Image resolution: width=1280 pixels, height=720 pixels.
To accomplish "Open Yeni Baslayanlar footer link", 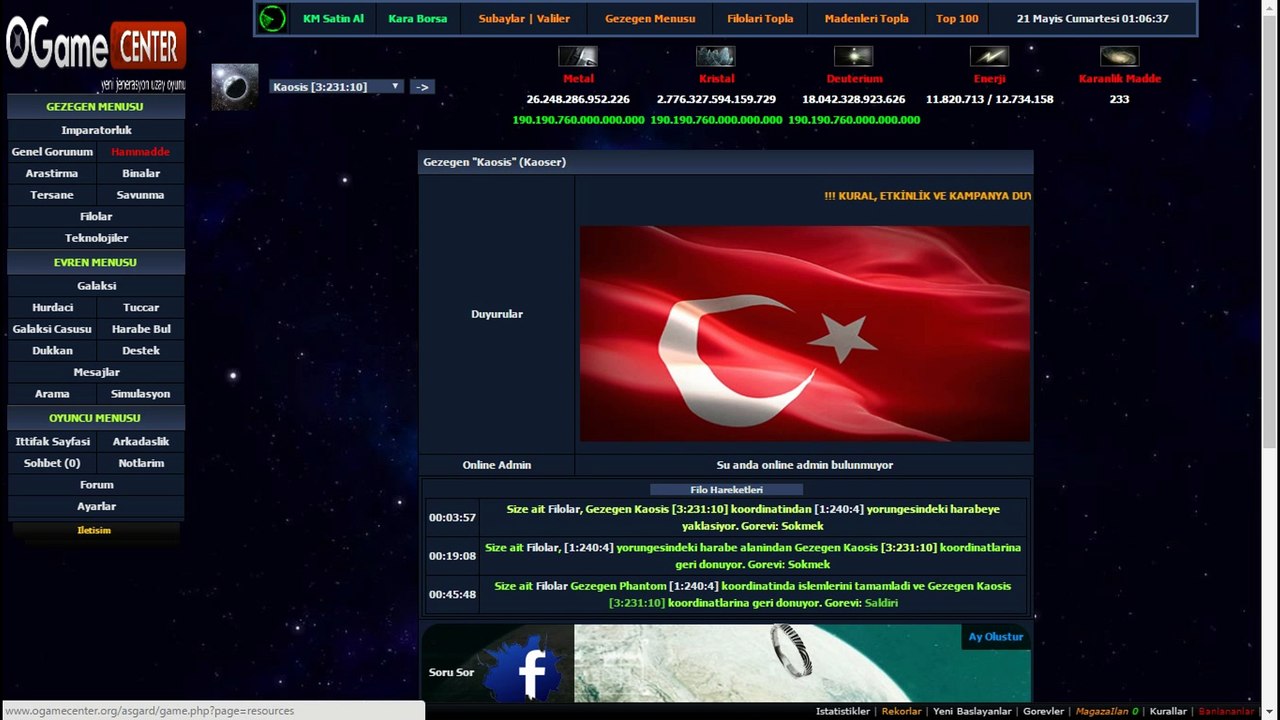I will pyautogui.click(x=972, y=711).
